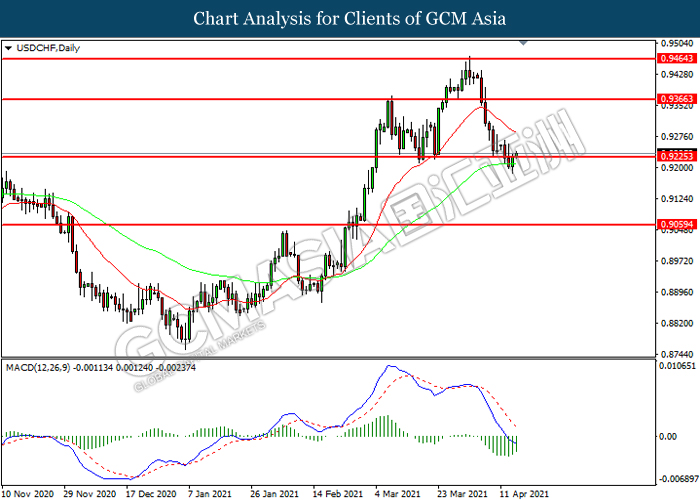The height and width of the screenshot is (500, 700).
Task: Click the 29 Nov 2020 date label
Action: click(x=90, y=494)
